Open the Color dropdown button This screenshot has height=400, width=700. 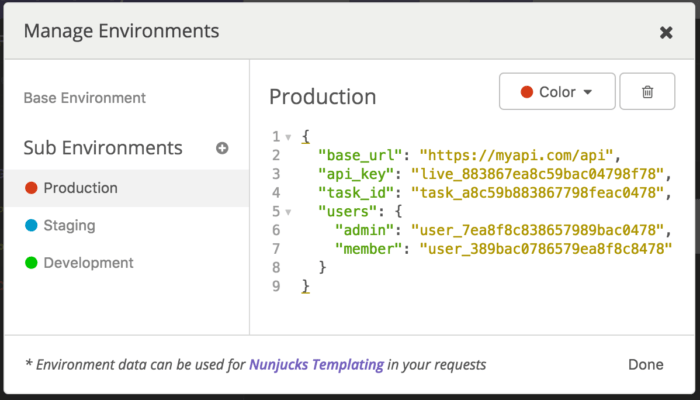click(557, 92)
